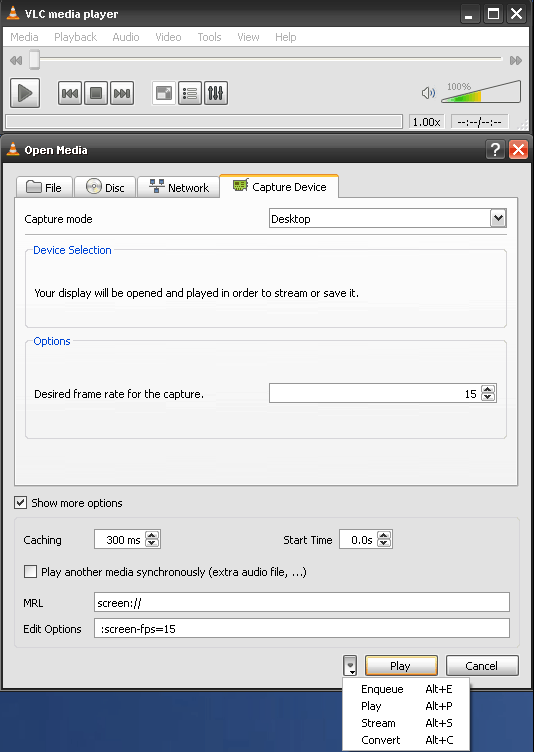Toggle fullscreen video mode icon
Image resolution: width=534 pixels, height=752 pixels.
click(164, 93)
